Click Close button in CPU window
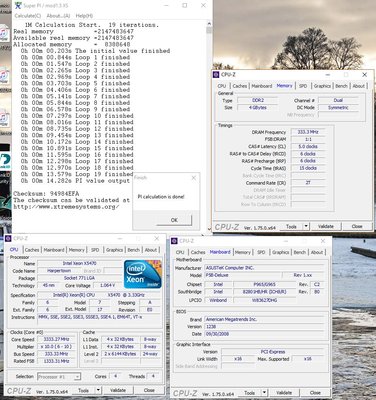 [149, 390]
